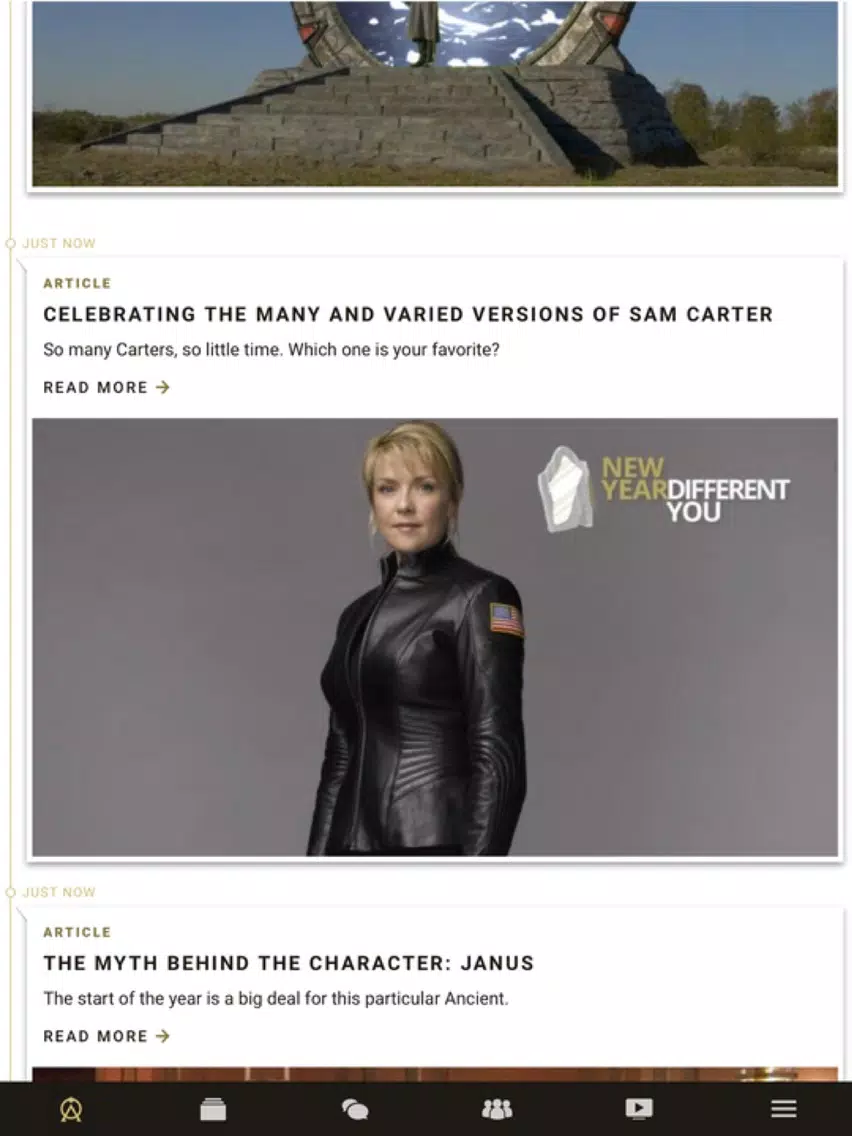
Task: Open the community people icon
Action: pyautogui.click(x=497, y=1108)
